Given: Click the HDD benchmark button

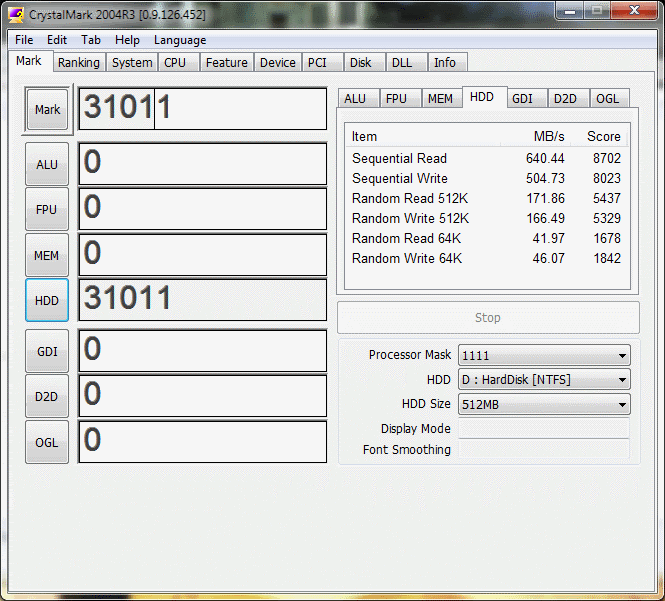Looking at the screenshot, I should (47, 300).
